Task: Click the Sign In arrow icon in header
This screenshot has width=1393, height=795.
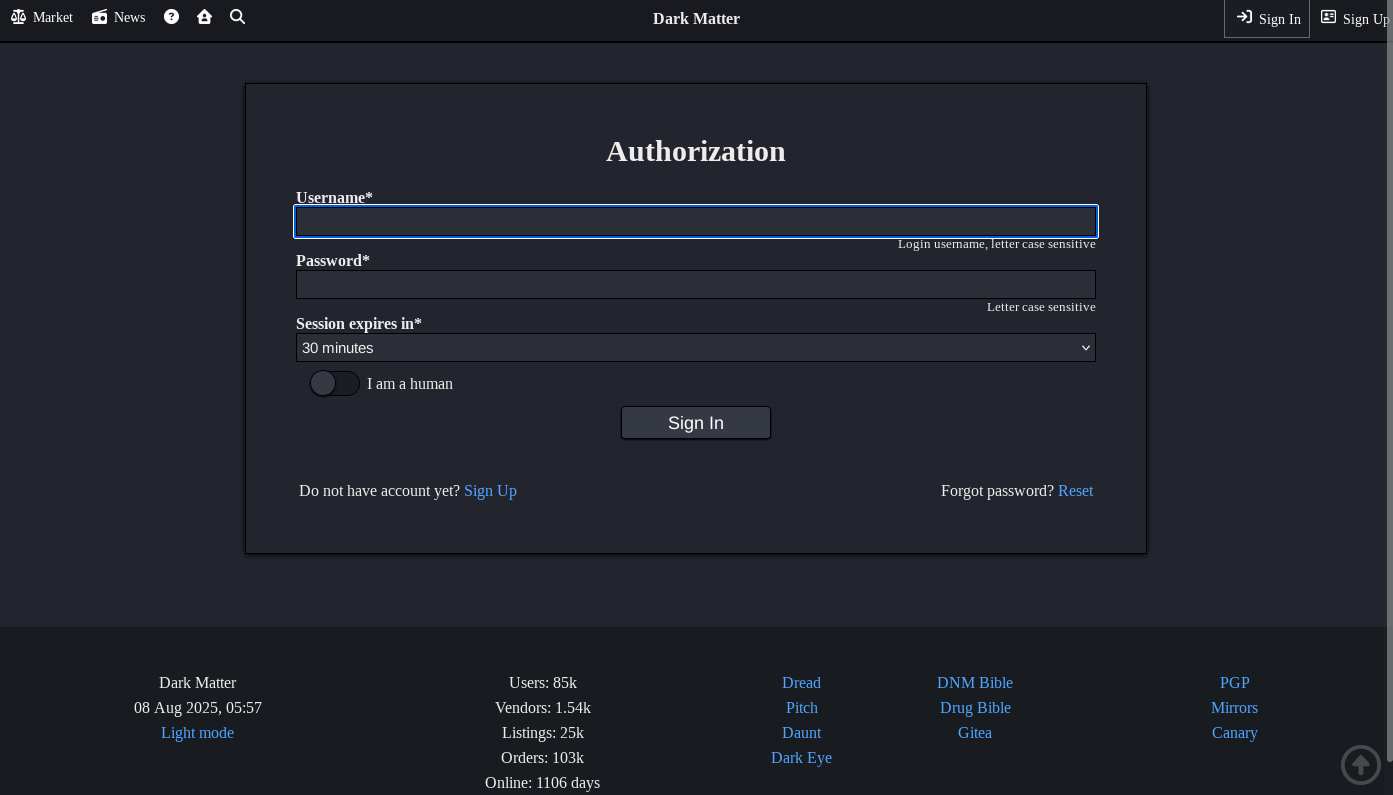Action: pyautogui.click(x=1244, y=17)
